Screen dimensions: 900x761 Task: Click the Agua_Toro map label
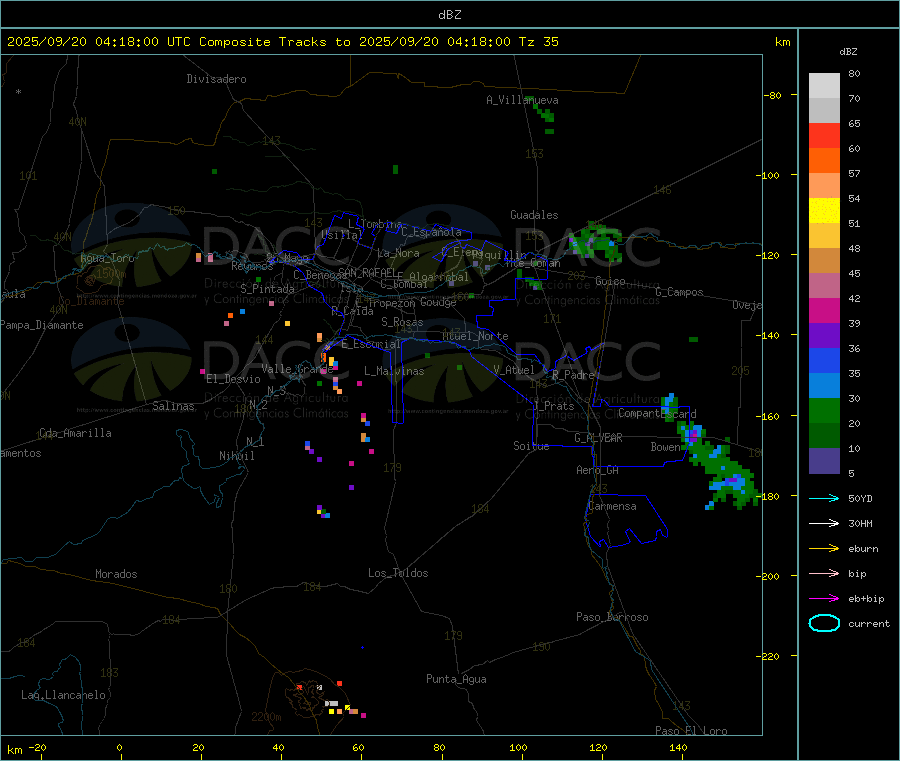click(107, 258)
